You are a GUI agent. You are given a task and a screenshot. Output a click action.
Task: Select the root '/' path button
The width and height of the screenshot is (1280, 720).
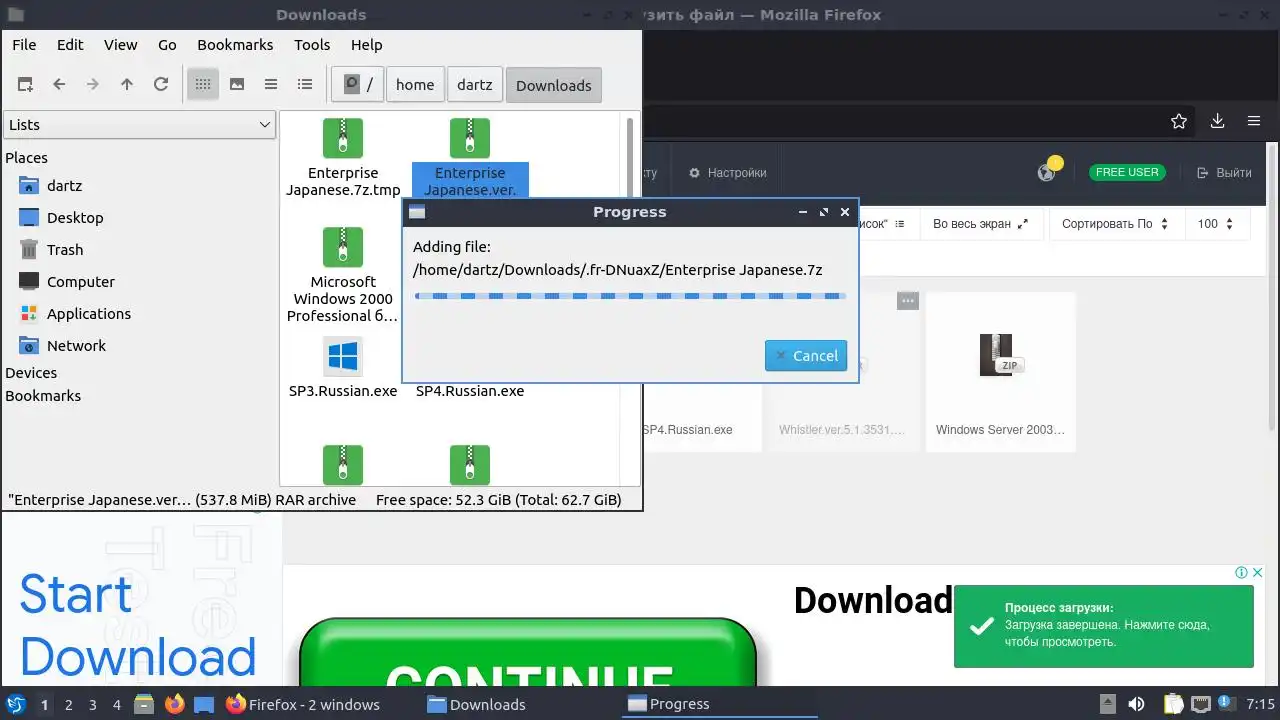coord(358,85)
